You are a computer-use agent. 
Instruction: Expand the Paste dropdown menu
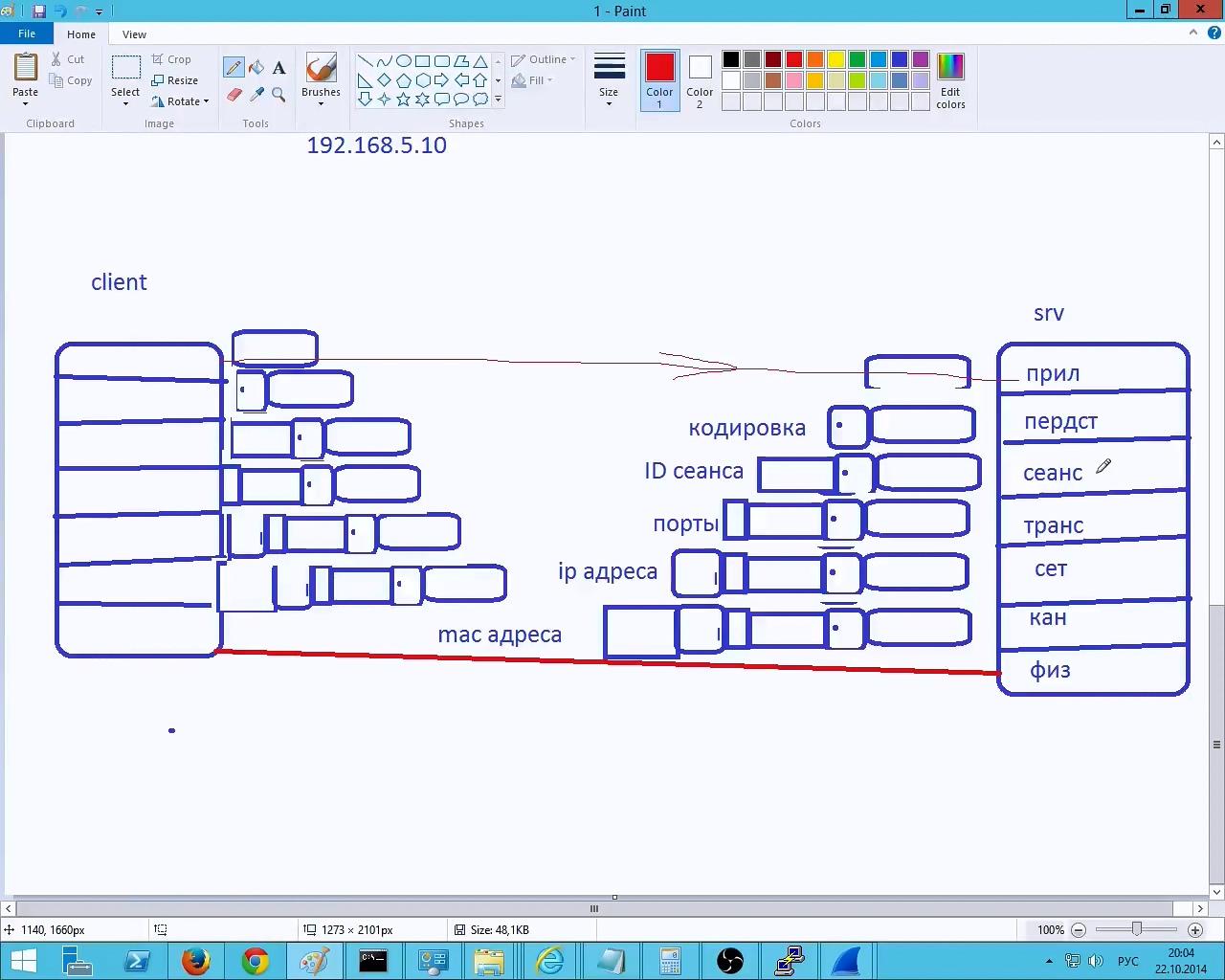click(26, 102)
